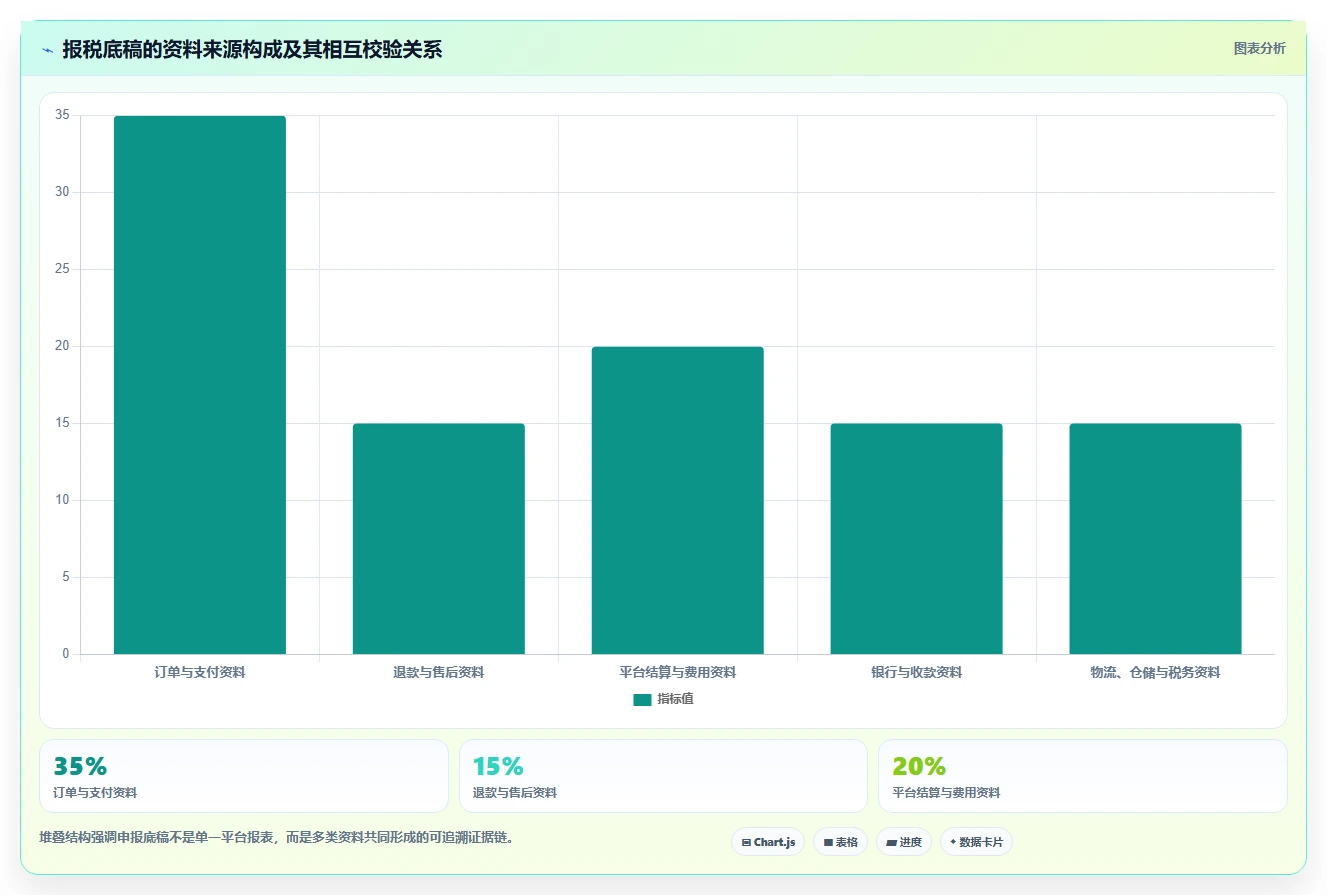Viewport: 1327px width, 895px height.
Task: Click the 退款与售后资料 caption under 15%
Action: pyautogui.click(x=515, y=793)
